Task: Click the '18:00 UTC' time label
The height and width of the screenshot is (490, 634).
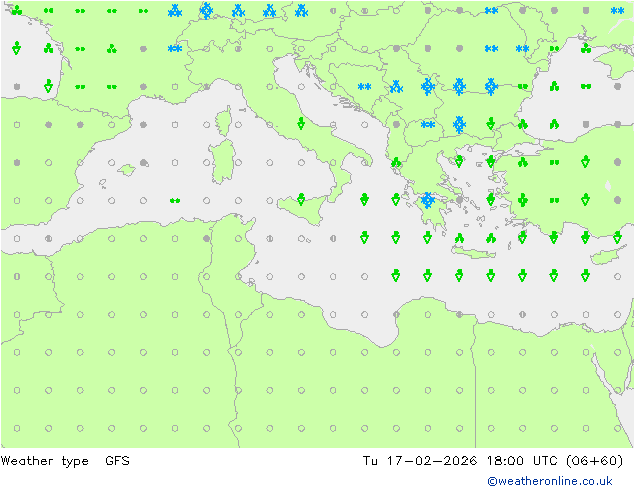Action: click(x=522, y=460)
